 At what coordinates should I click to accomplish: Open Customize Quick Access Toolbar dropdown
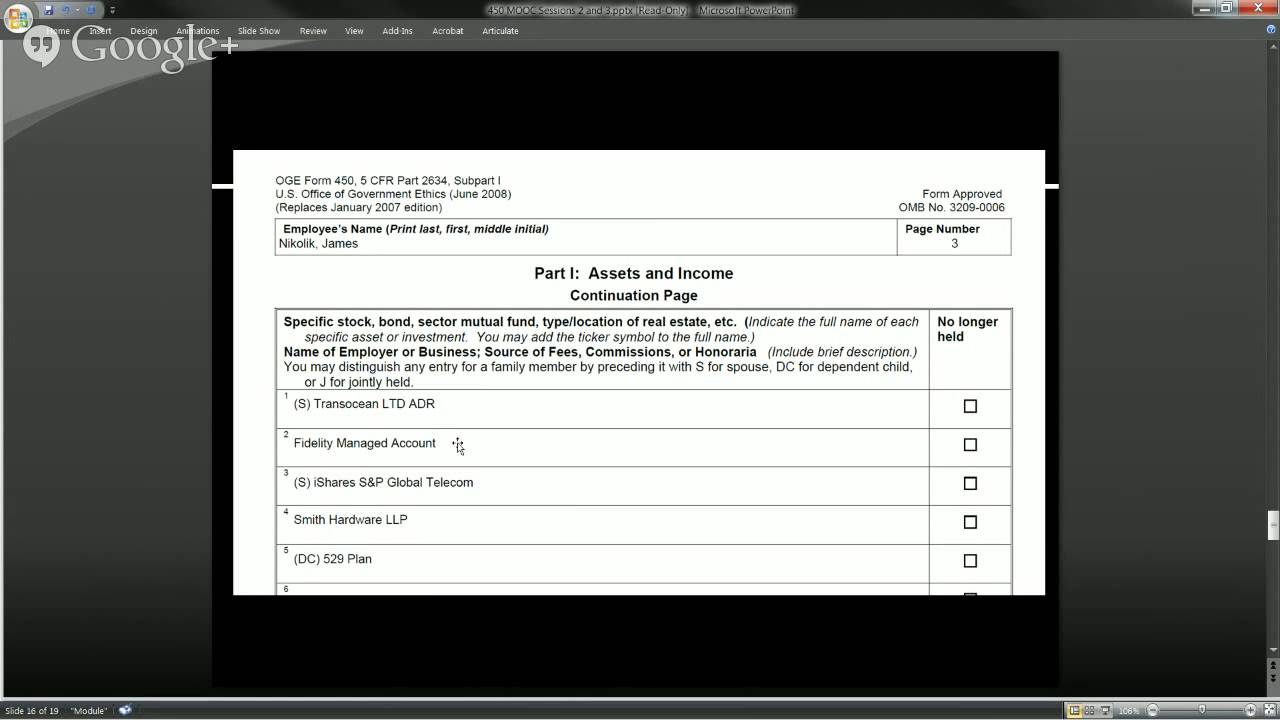(112, 10)
